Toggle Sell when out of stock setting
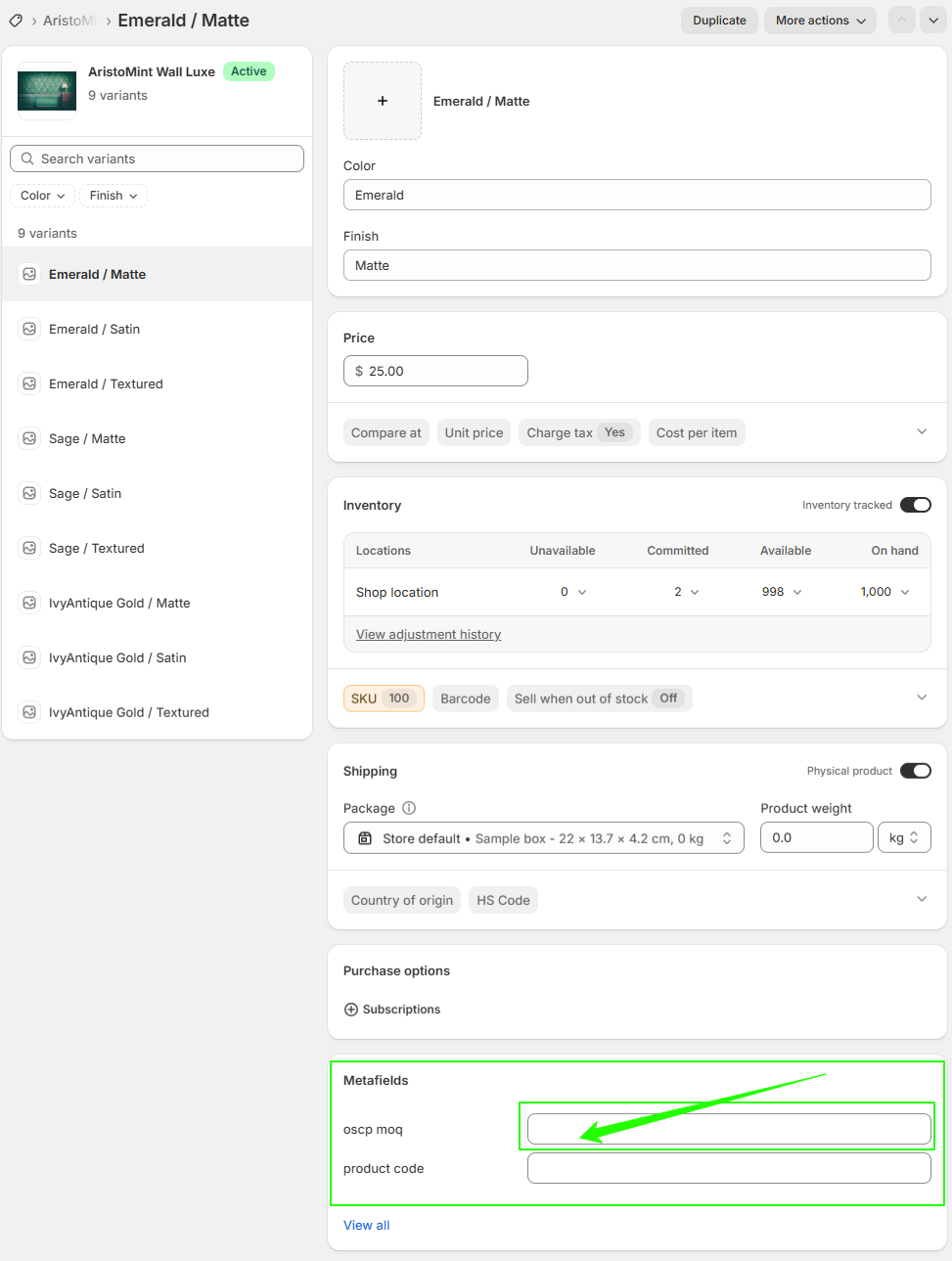This screenshot has height=1261, width=952. (x=599, y=698)
